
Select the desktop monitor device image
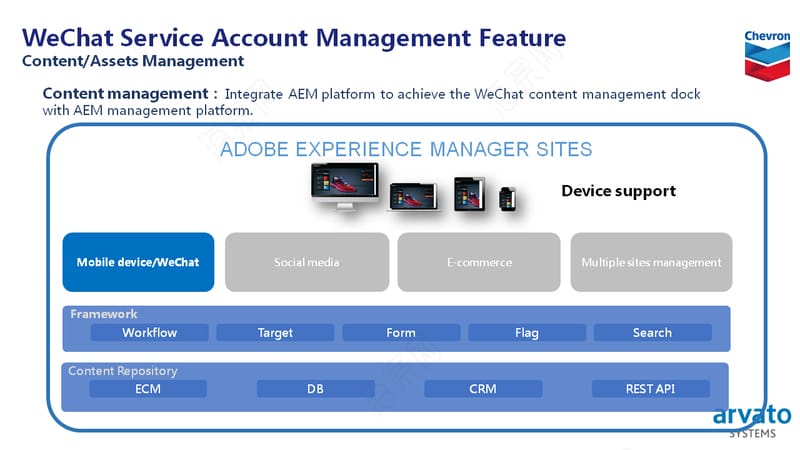point(345,186)
